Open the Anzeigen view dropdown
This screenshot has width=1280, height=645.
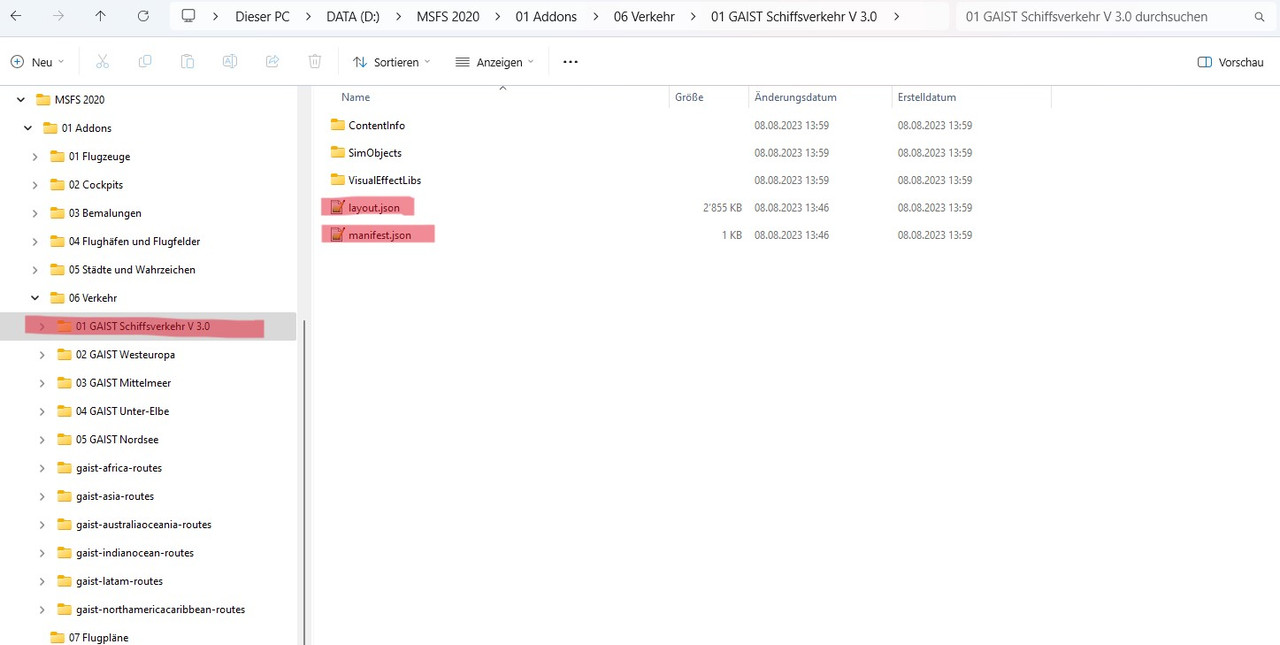point(495,62)
